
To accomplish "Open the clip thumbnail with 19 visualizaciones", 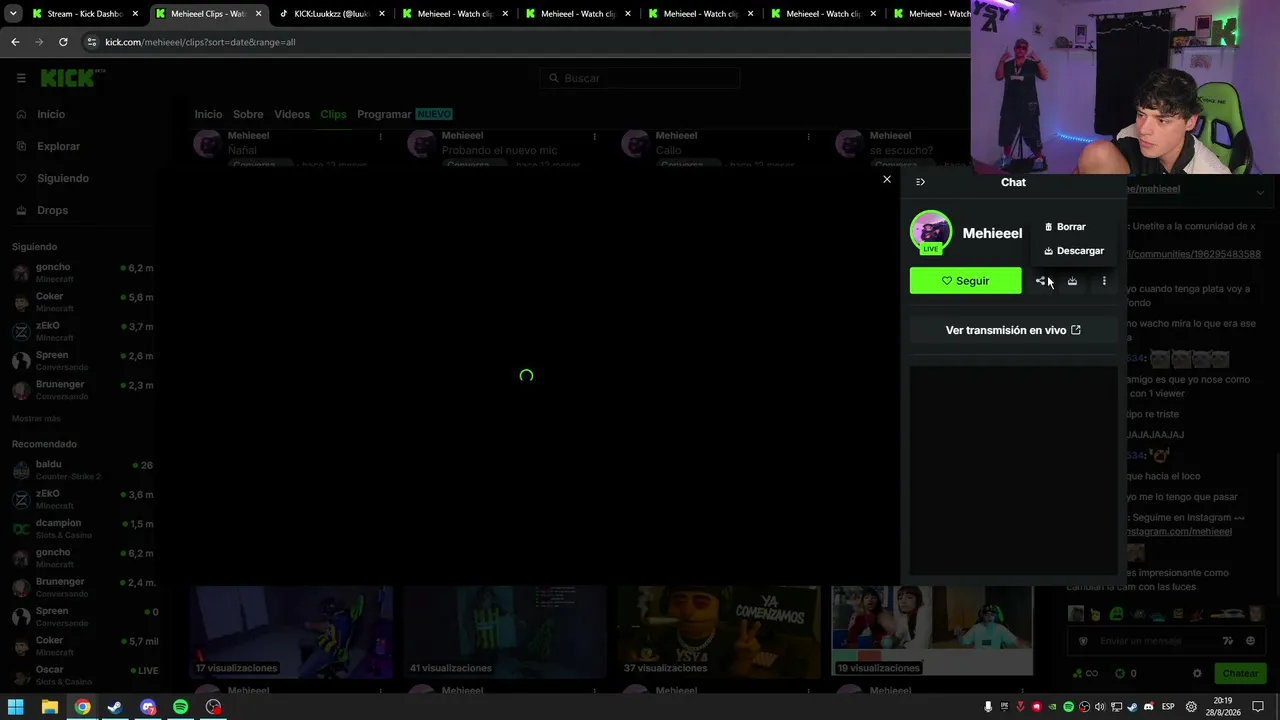I will point(932,631).
